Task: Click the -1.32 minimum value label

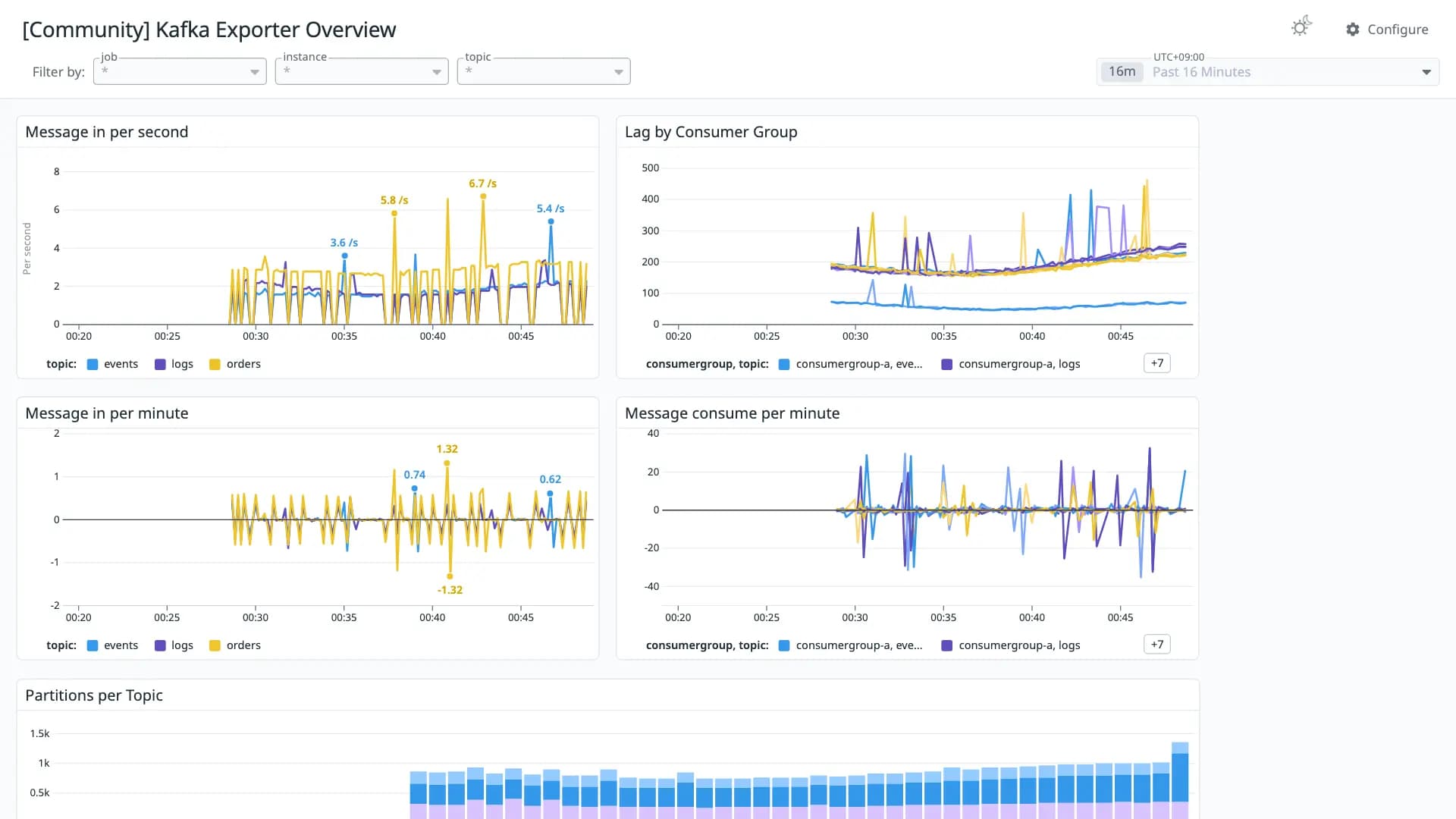Action: tap(450, 590)
